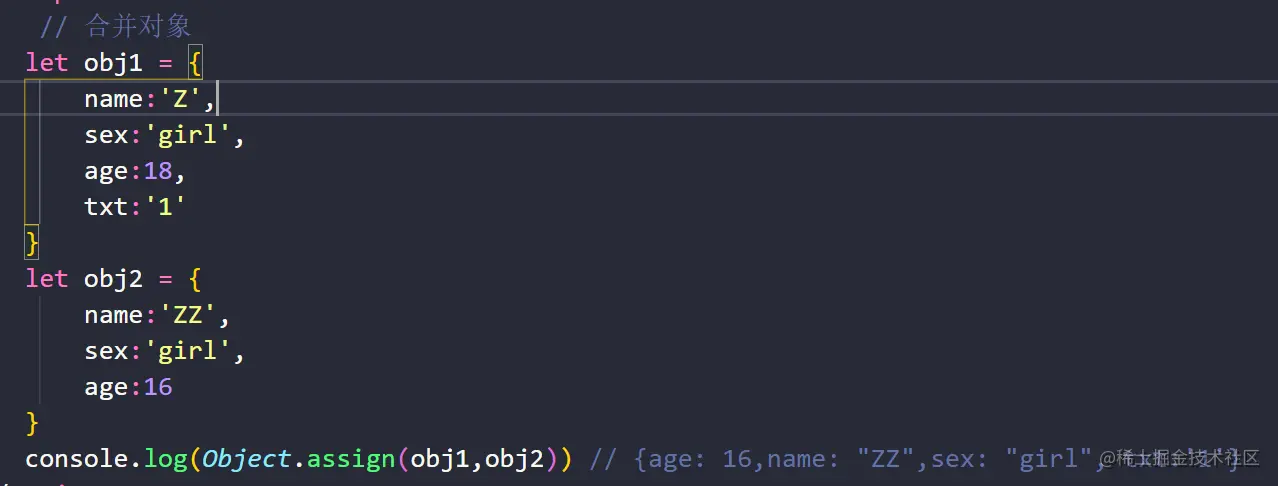Click the opening brace of obj1
Image resolution: width=1278 pixels, height=486 pixels.
(x=195, y=62)
